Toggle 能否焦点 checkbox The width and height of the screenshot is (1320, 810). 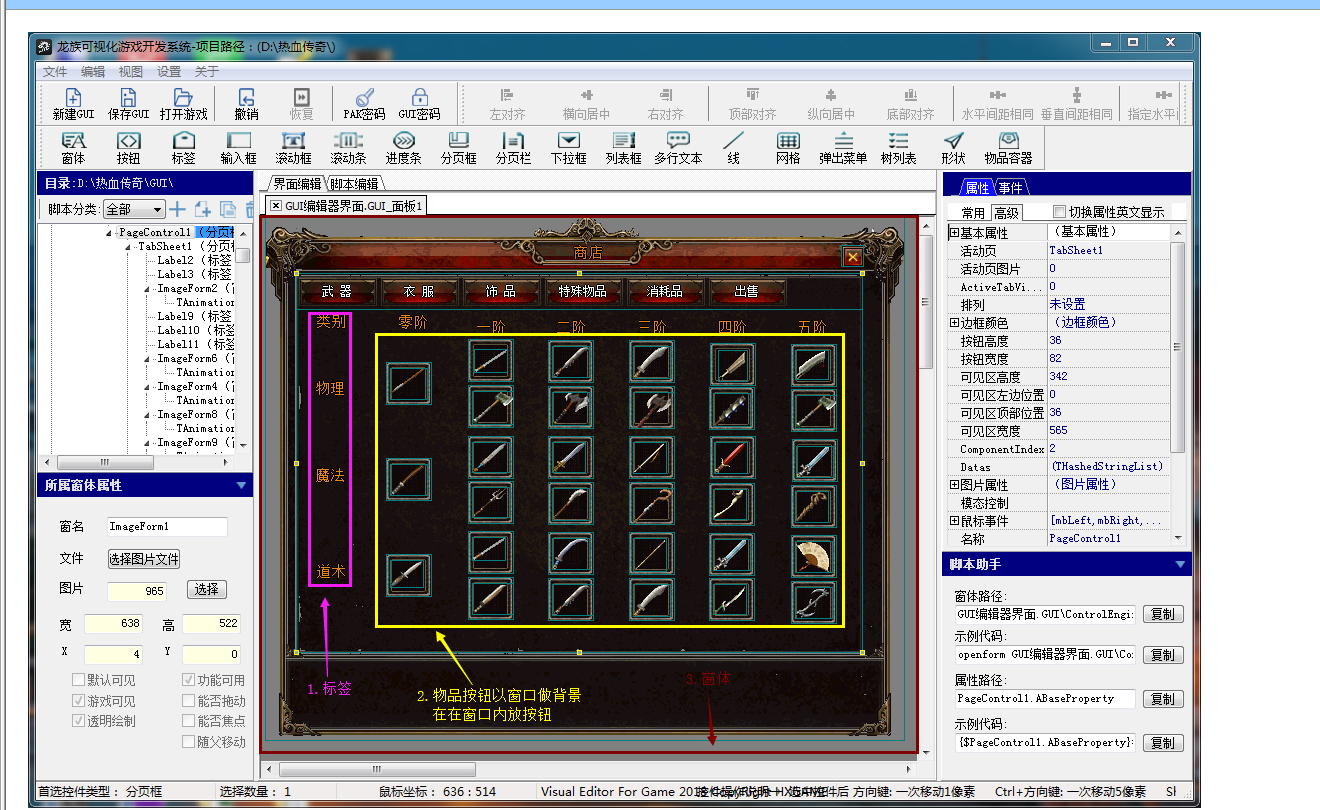(189, 720)
